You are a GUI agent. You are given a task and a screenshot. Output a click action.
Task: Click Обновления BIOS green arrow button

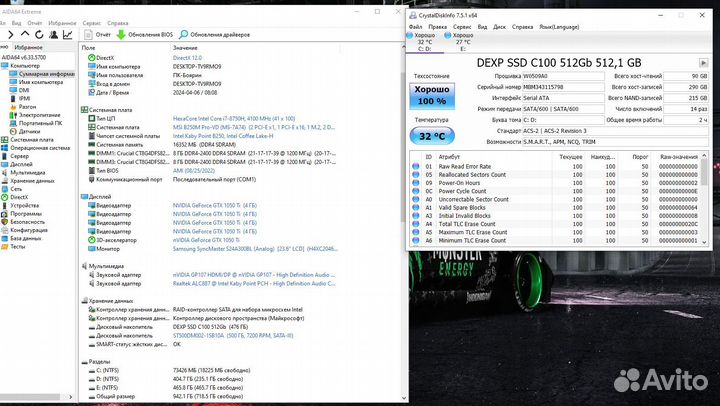[x=145, y=34]
